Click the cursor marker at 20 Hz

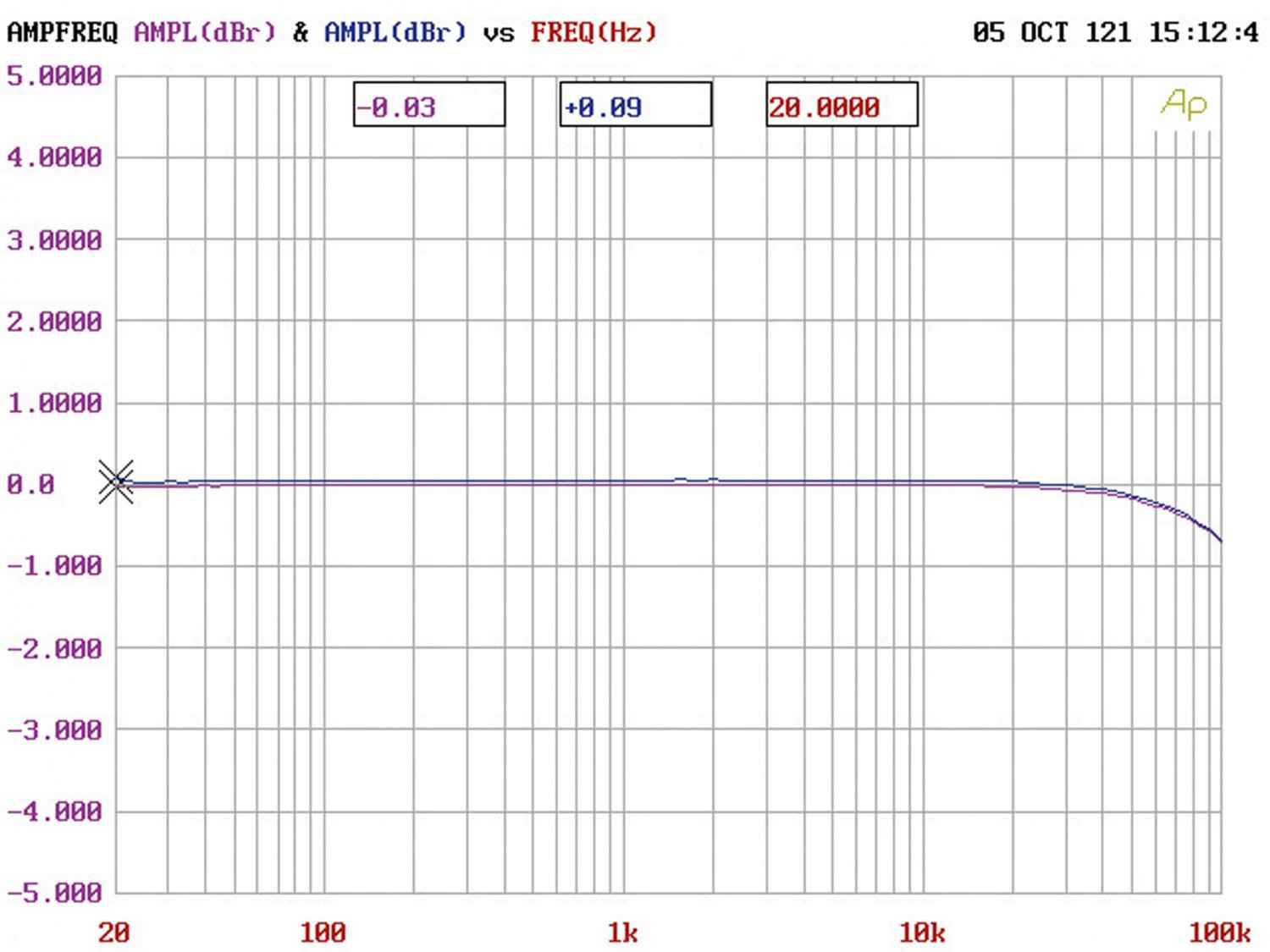pyautogui.click(x=116, y=482)
